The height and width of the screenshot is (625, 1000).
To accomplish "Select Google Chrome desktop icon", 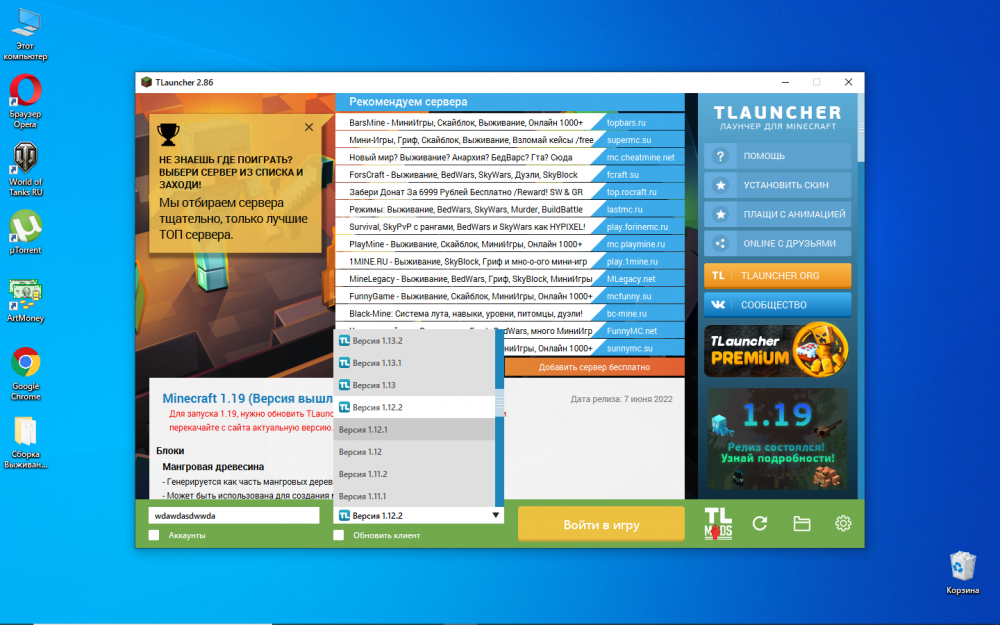I will (x=26, y=374).
